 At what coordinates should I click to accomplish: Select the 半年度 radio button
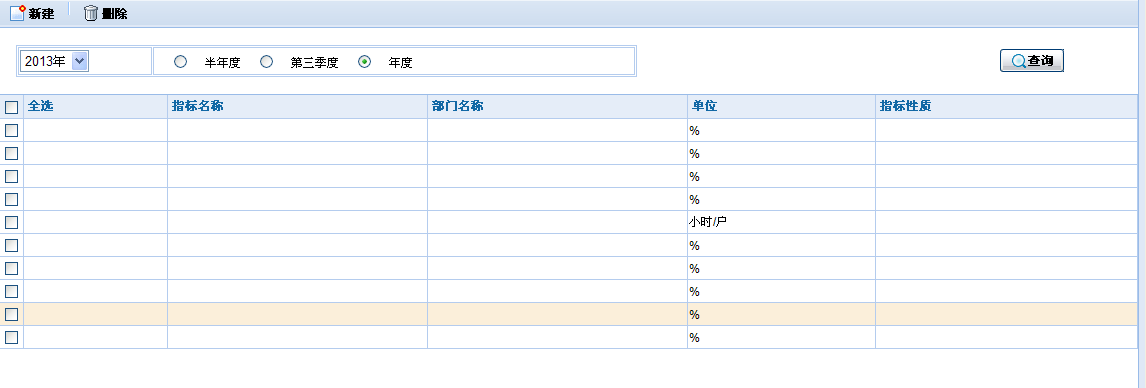[x=181, y=62]
